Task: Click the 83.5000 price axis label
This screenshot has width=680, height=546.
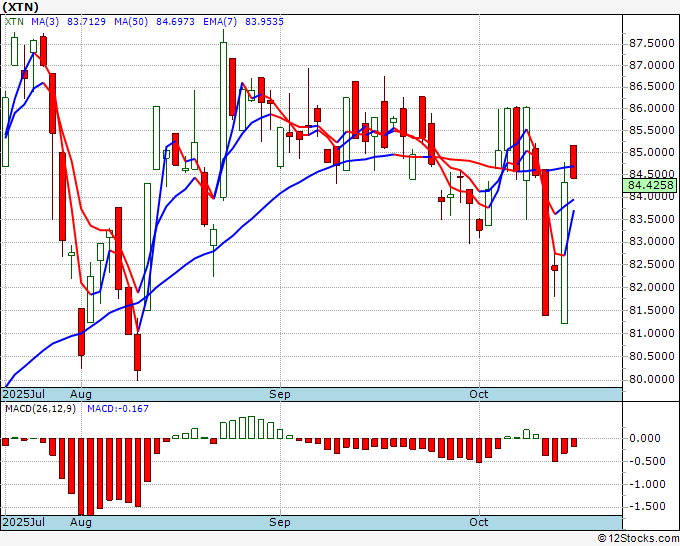Action: click(x=652, y=219)
